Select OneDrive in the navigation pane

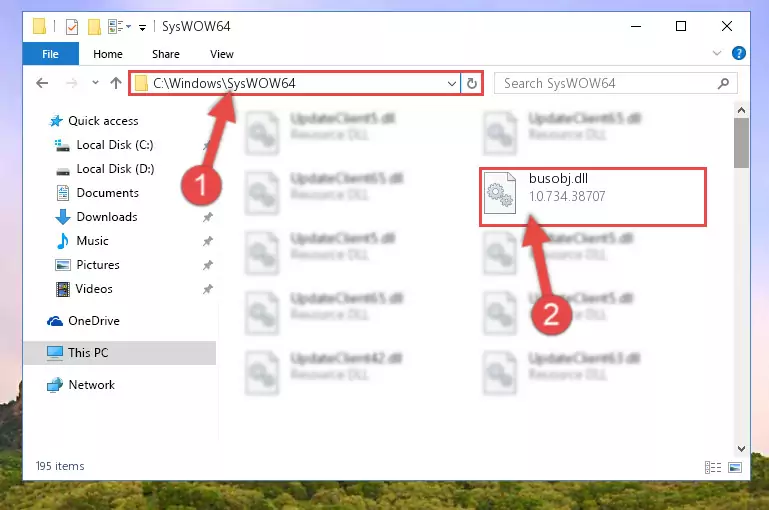pos(94,321)
